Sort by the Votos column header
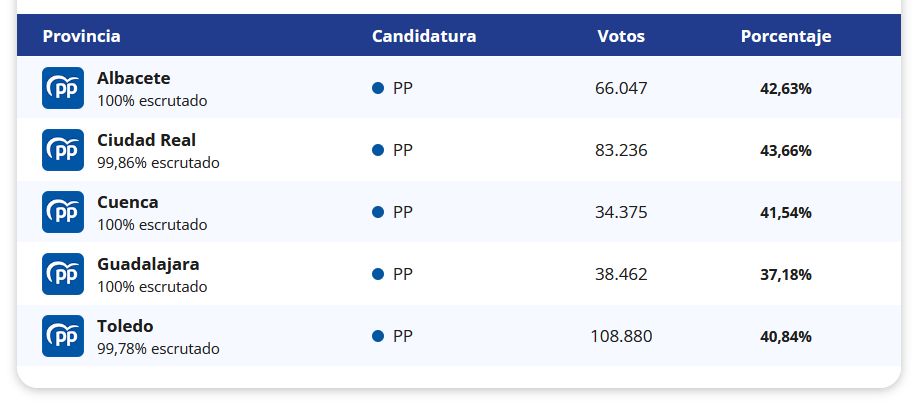 [x=621, y=36]
